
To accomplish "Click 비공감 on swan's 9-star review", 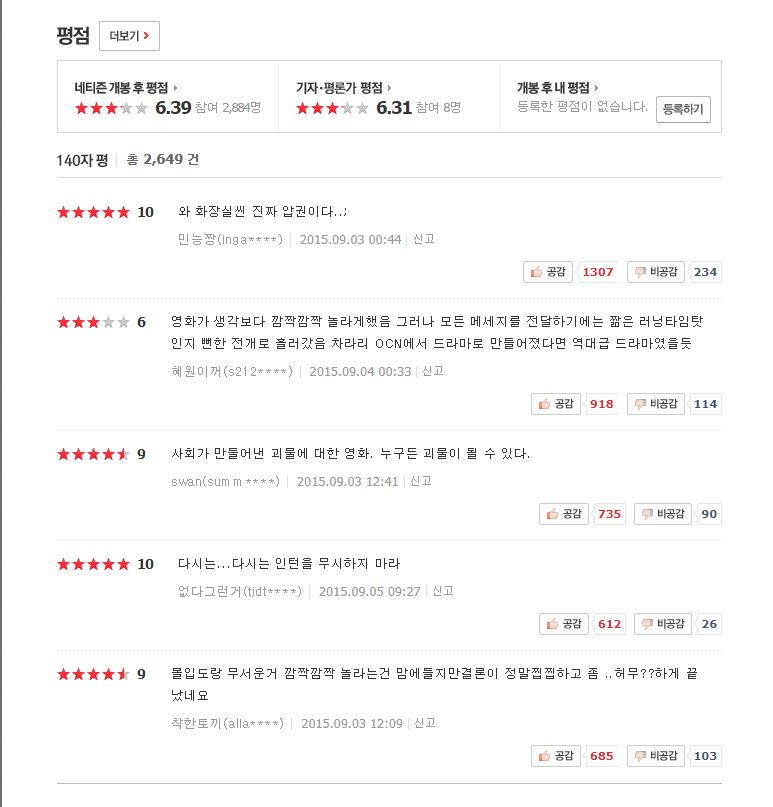I will 663,514.
